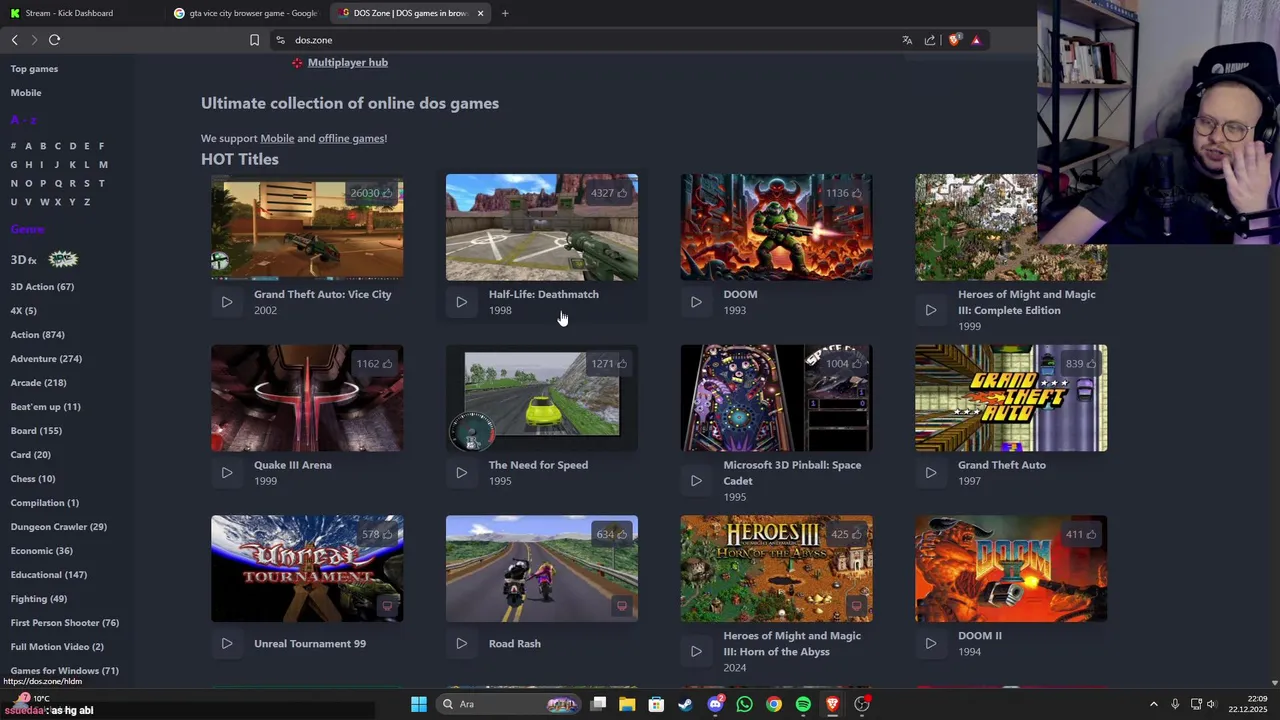Open Quake III Arena title link

pos(292,465)
